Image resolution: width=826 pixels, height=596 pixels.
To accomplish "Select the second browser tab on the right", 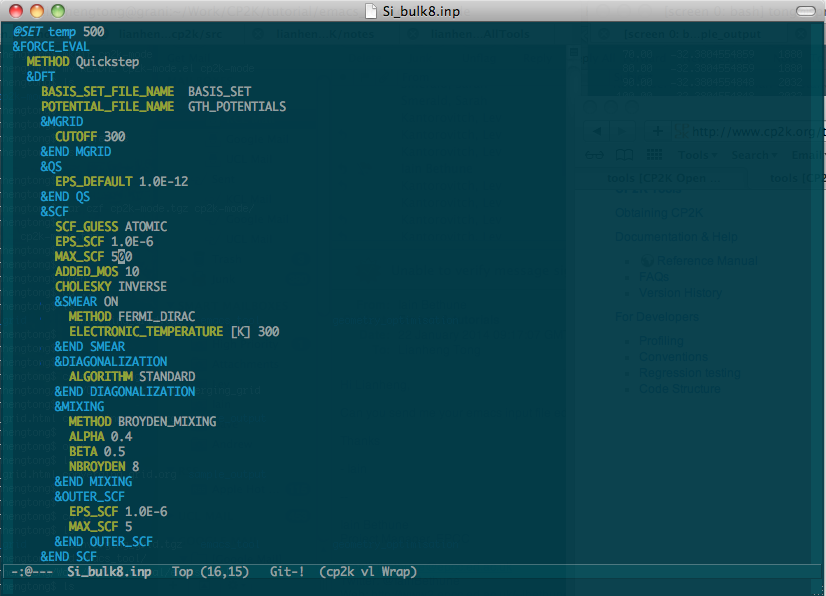I will point(794,177).
